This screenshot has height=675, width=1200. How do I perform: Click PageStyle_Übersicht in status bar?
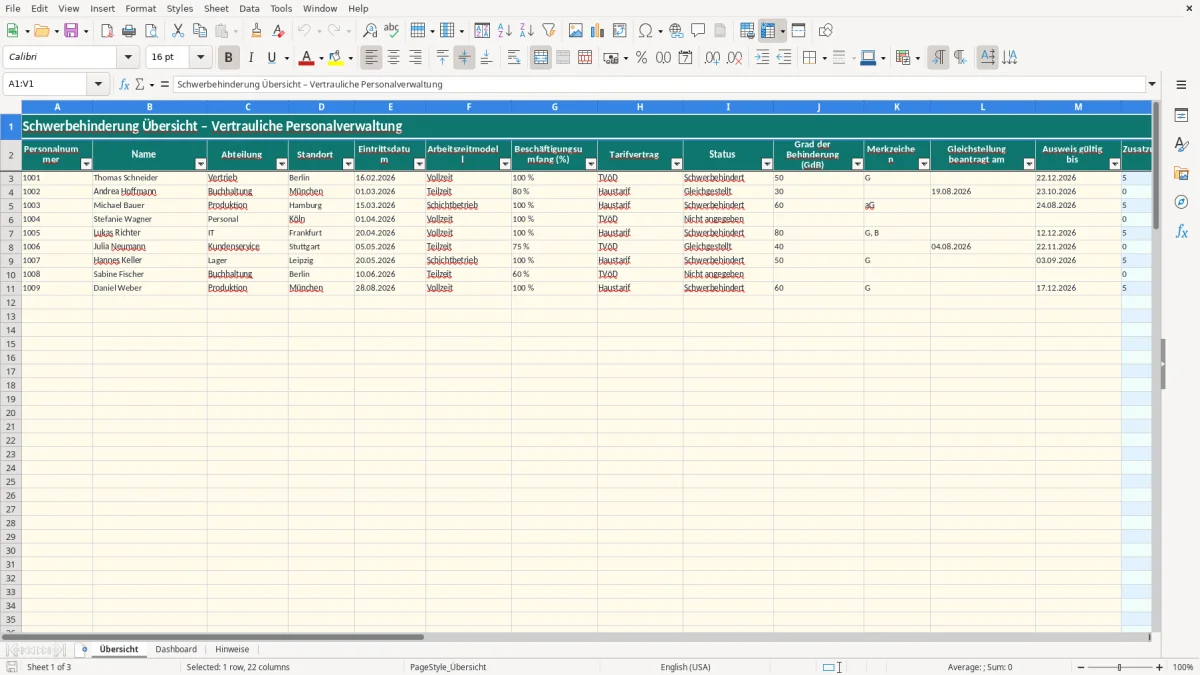click(x=448, y=667)
